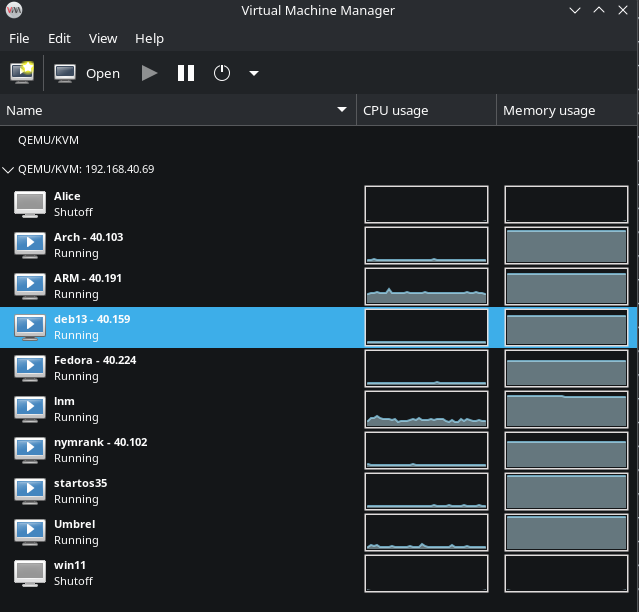
Task: Select the win11 VM name
Action: 70,565
